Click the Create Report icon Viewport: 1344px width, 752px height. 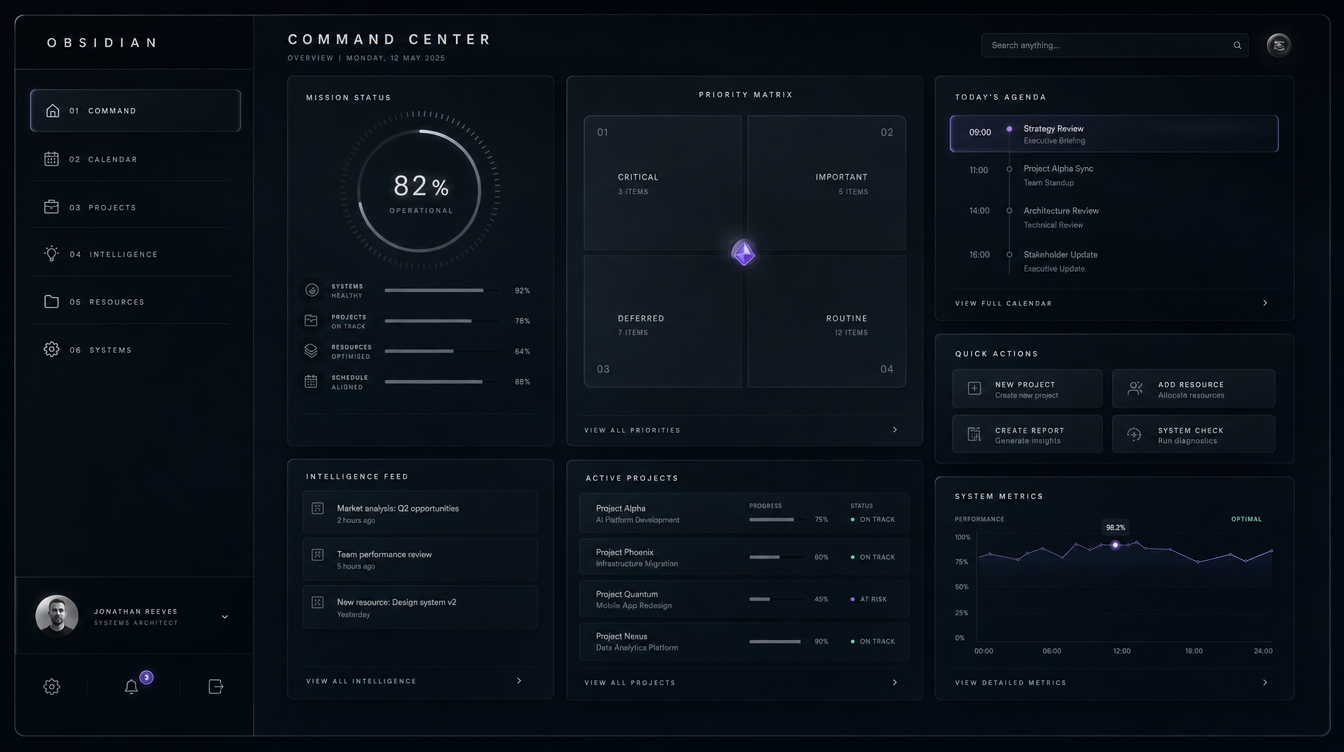(974, 434)
